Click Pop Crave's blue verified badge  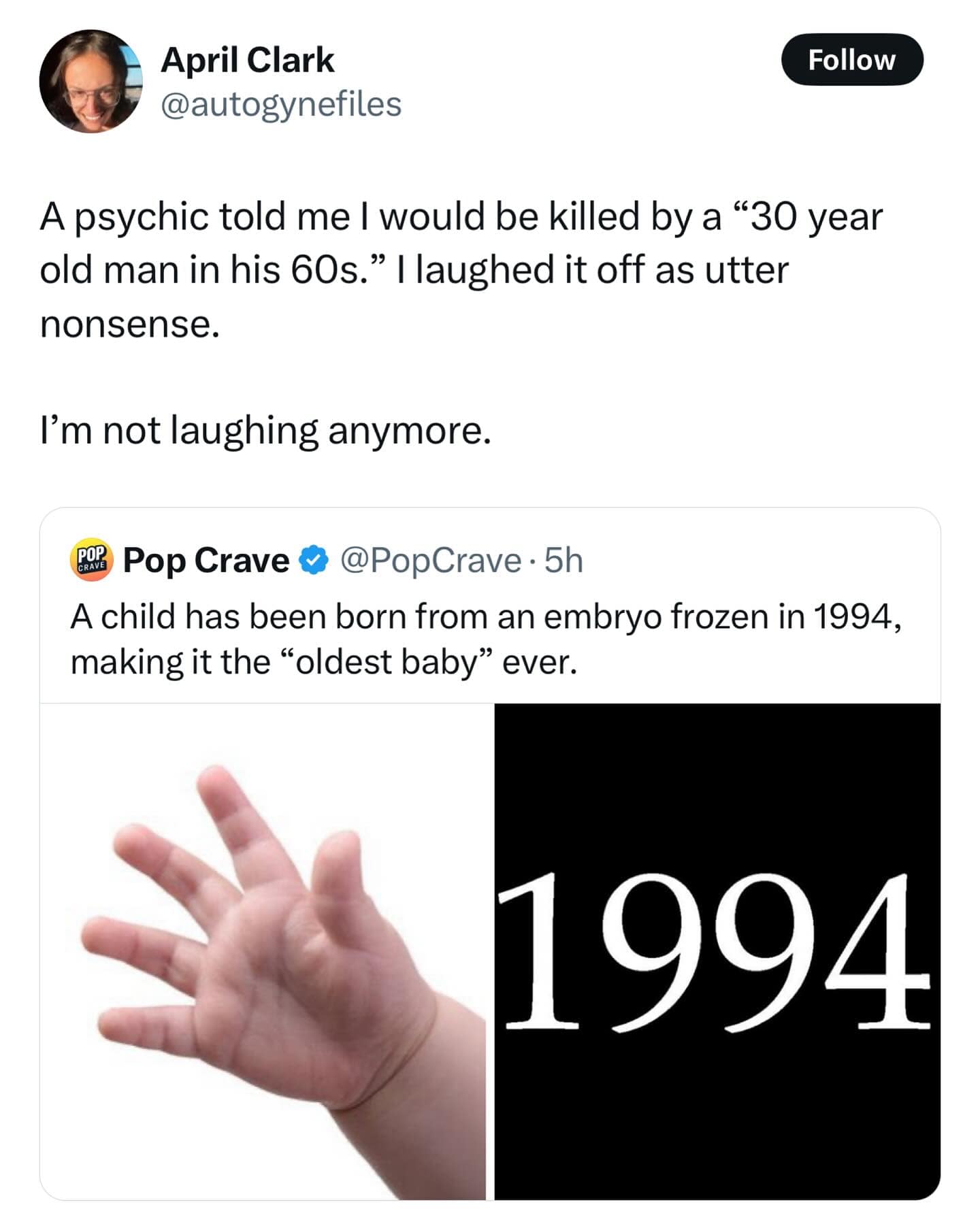(314, 561)
